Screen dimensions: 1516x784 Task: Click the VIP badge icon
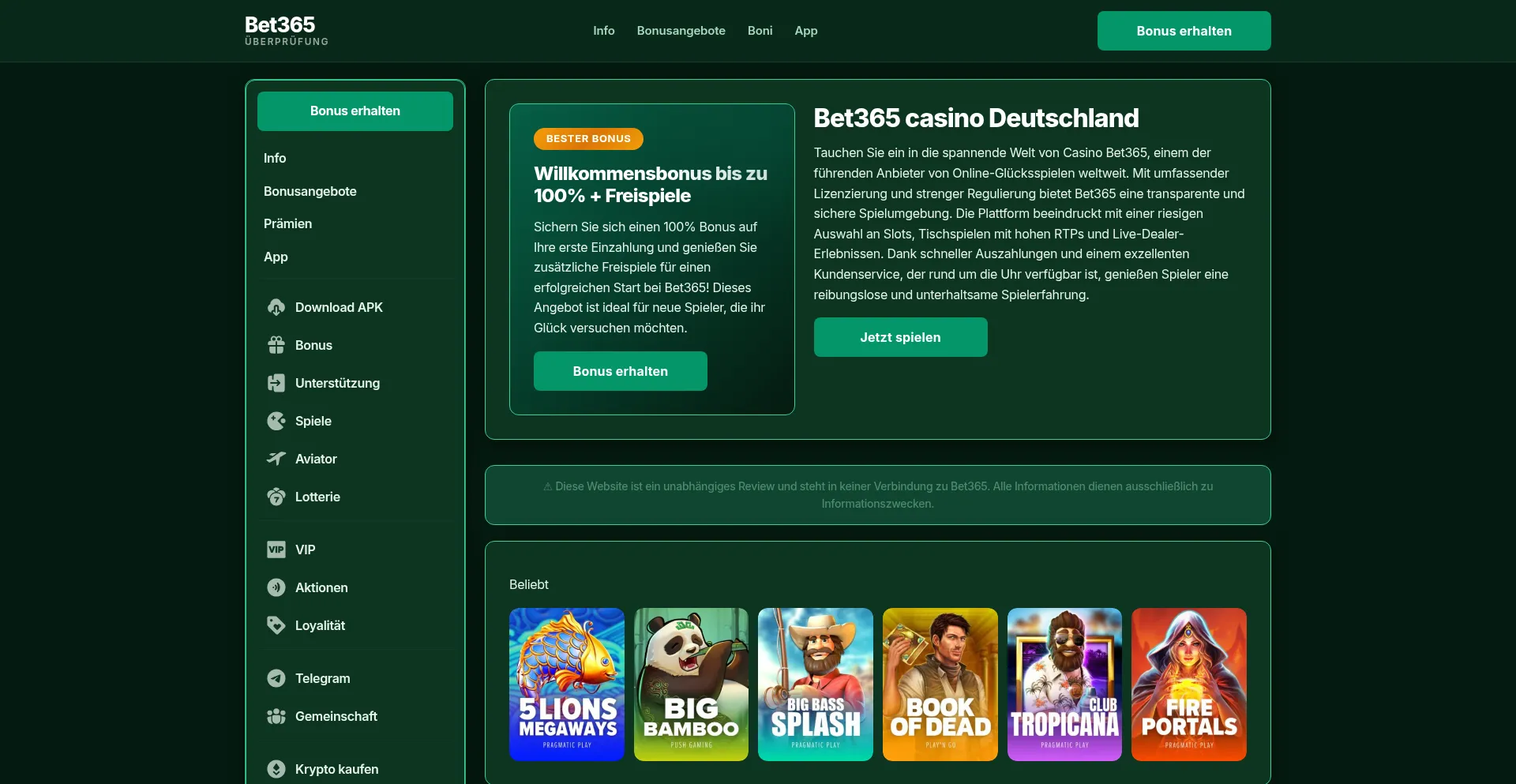[x=276, y=550]
